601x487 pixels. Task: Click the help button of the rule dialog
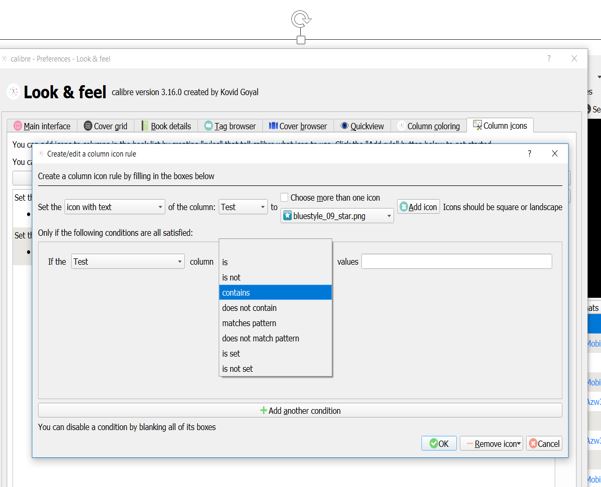pos(529,154)
